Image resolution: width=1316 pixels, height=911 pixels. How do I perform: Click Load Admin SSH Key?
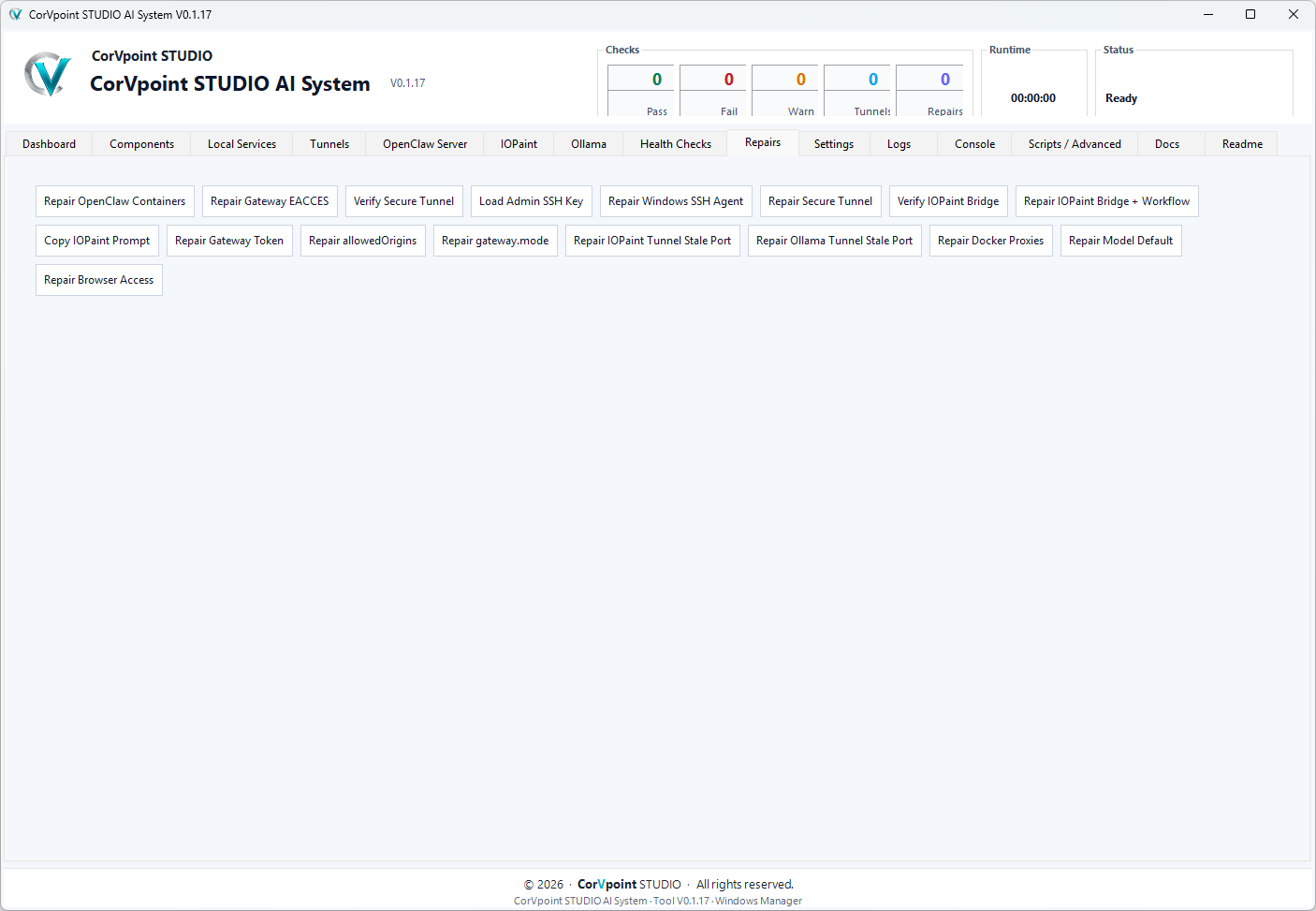532,201
